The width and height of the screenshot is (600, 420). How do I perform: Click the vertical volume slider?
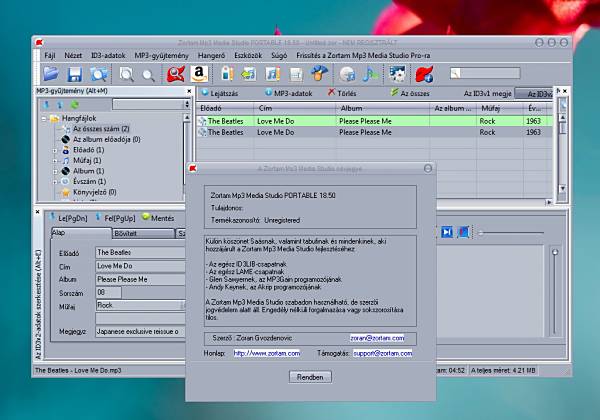click(555, 292)
